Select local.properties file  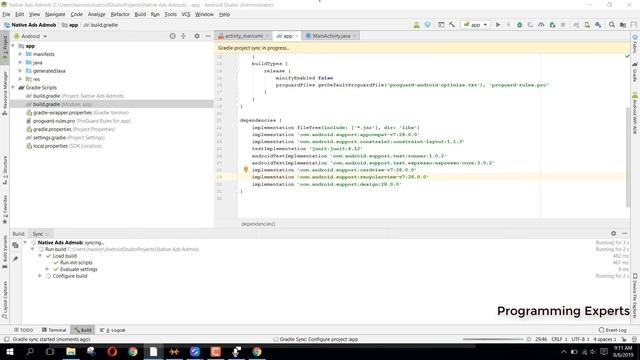click(64, 146)
